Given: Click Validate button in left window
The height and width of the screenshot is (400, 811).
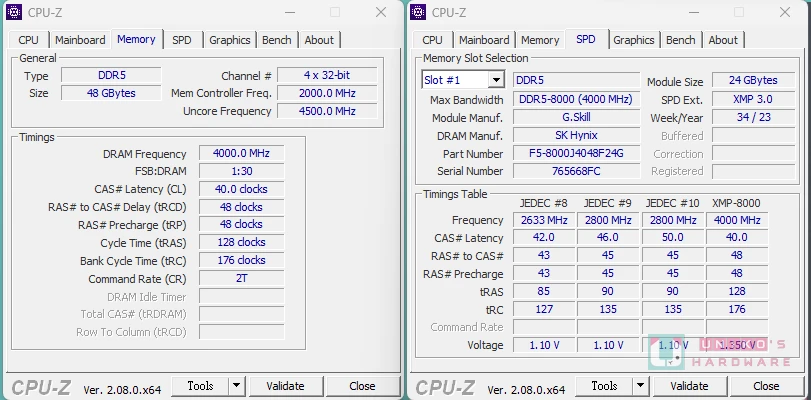Looking at the screenshot, I should 286,386.
